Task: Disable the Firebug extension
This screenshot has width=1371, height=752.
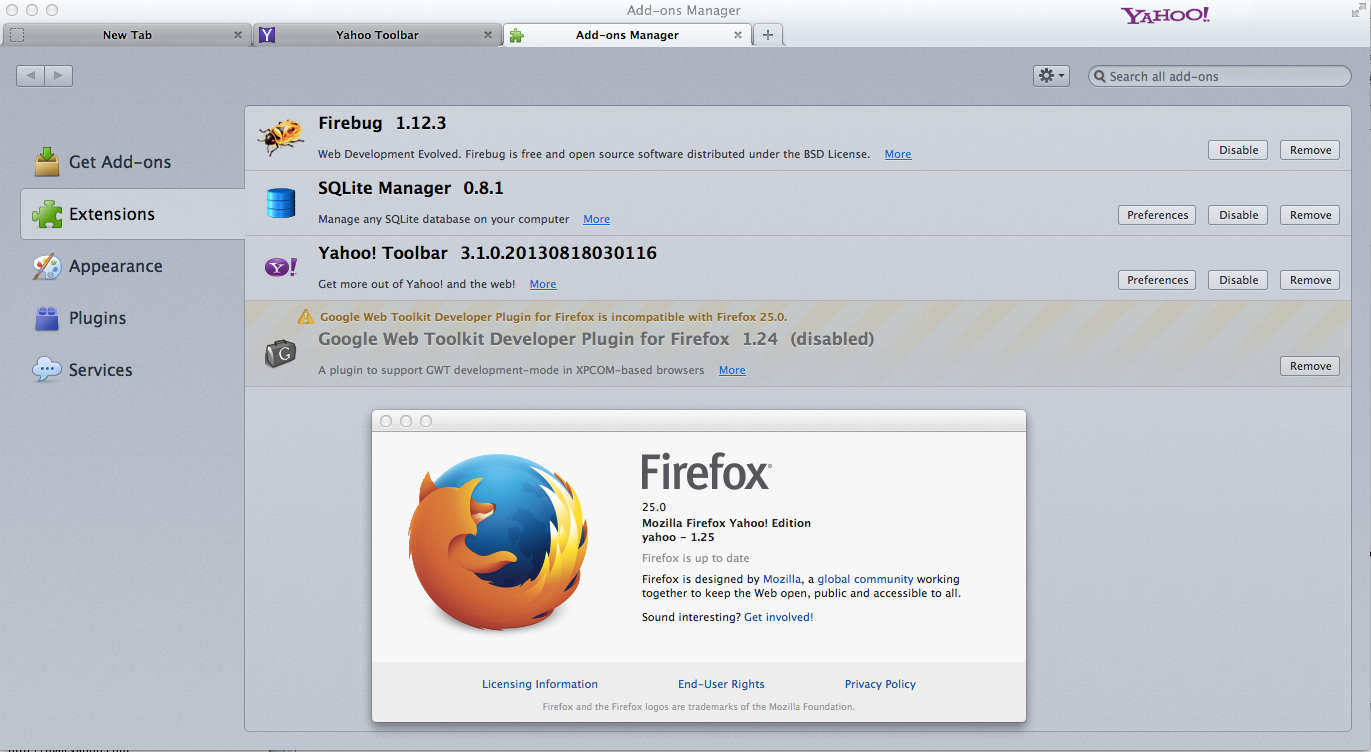Action: click(1238, 150)
